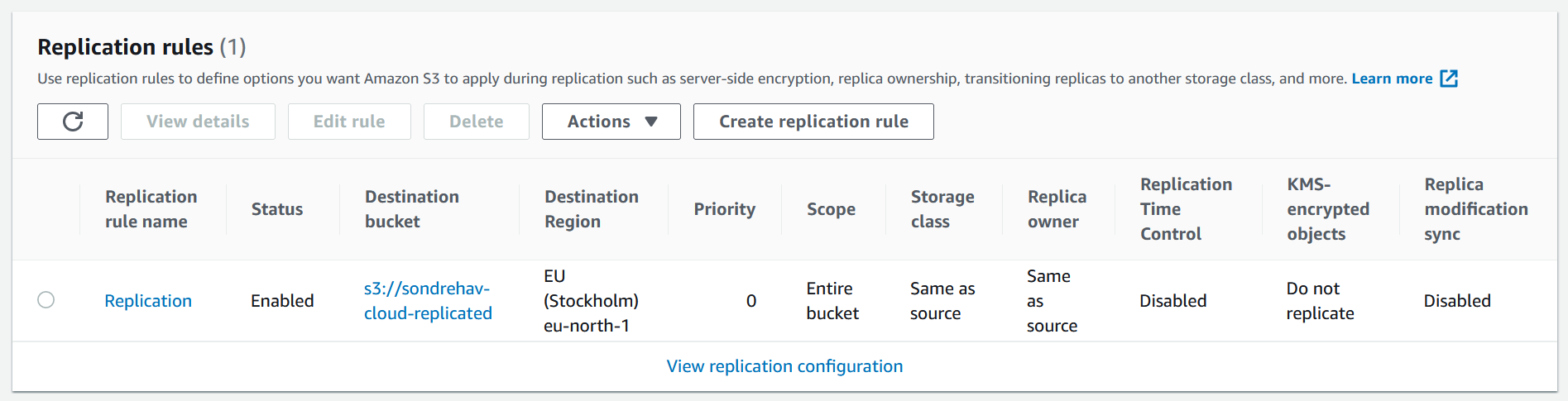Click the Storage class column header
Viewport: 1568px width, 401px height.
942,209
